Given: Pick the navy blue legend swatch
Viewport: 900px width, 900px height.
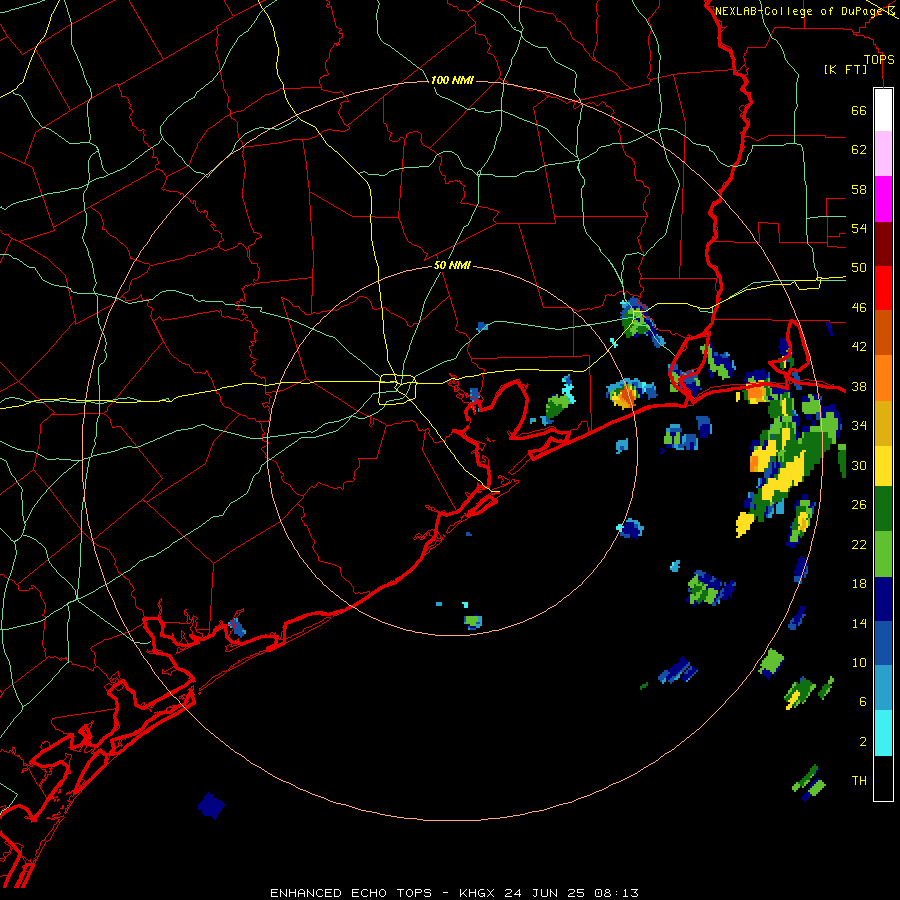Looking at the screenshot, I should click(x=883, y=599).
